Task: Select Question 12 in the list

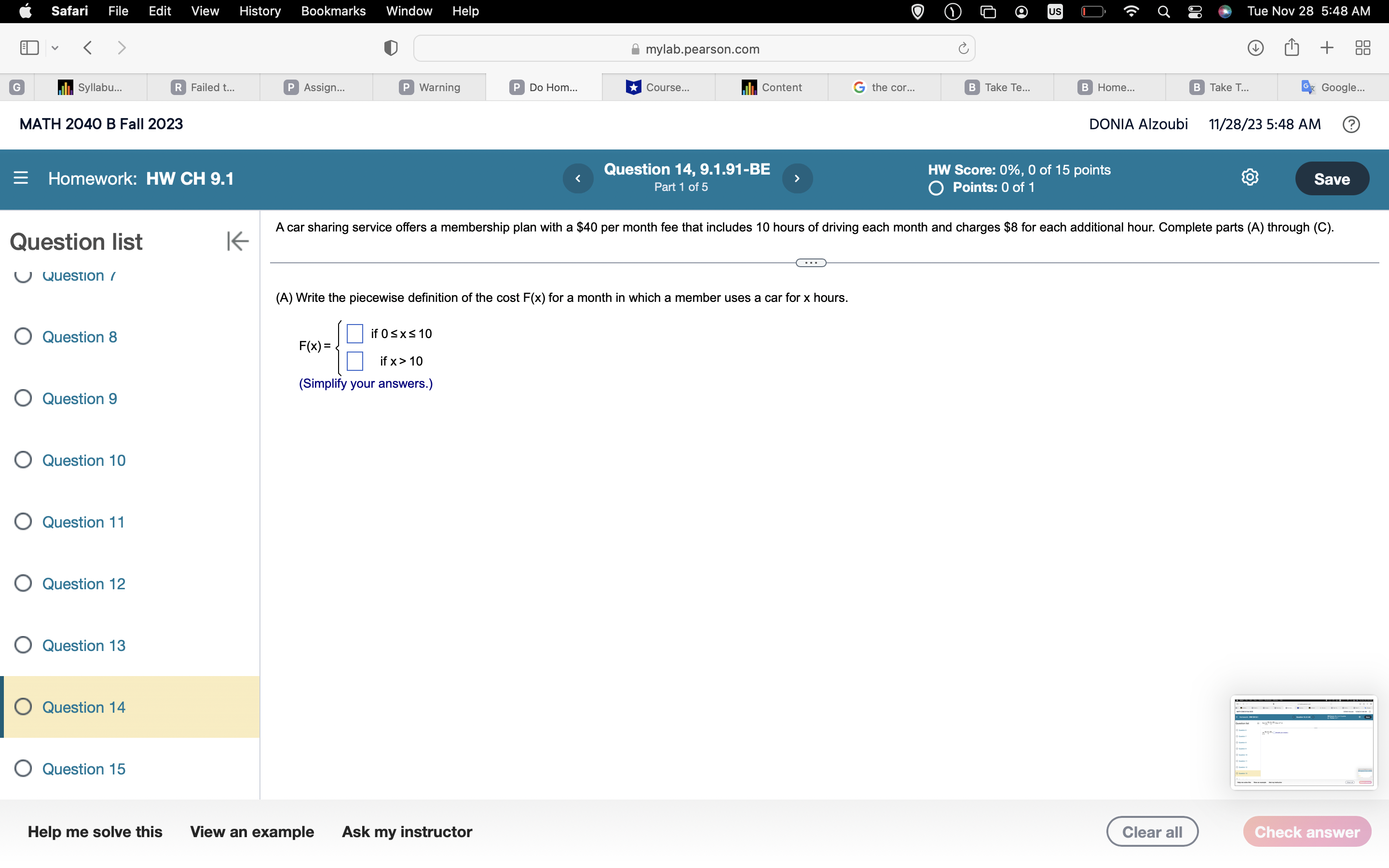Action: (x=84, y=583)
